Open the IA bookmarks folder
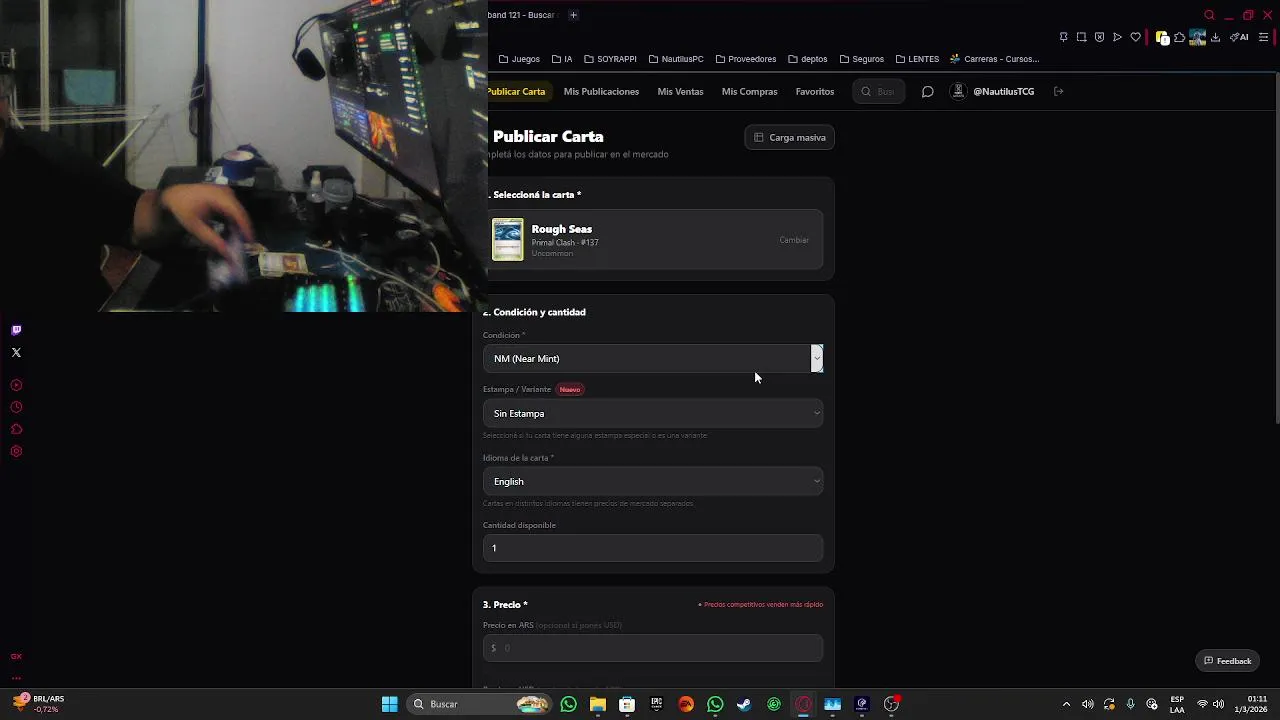Screen dimensions: 1280x720 (562, 59)
